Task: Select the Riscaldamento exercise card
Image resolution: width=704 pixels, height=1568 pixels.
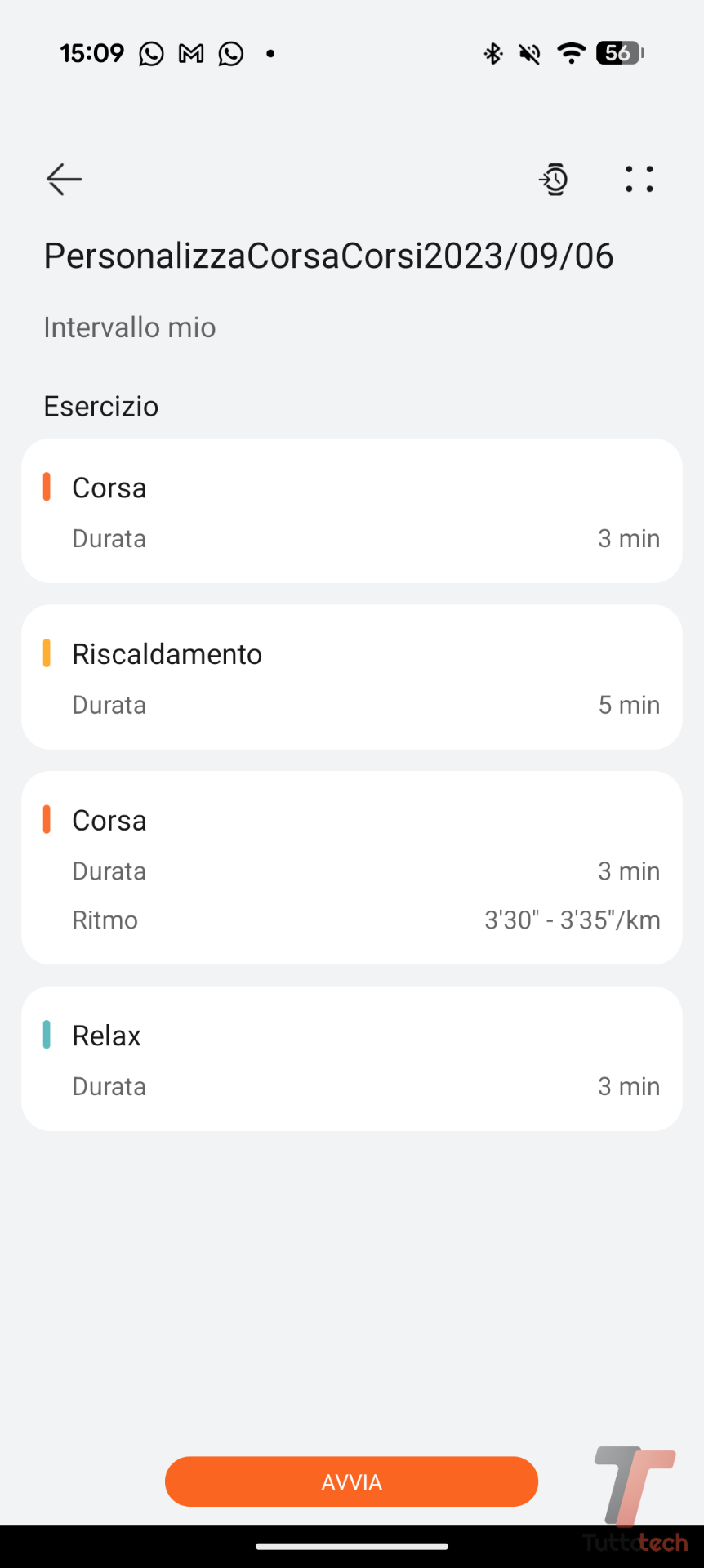Action: (x=351, y=677)
